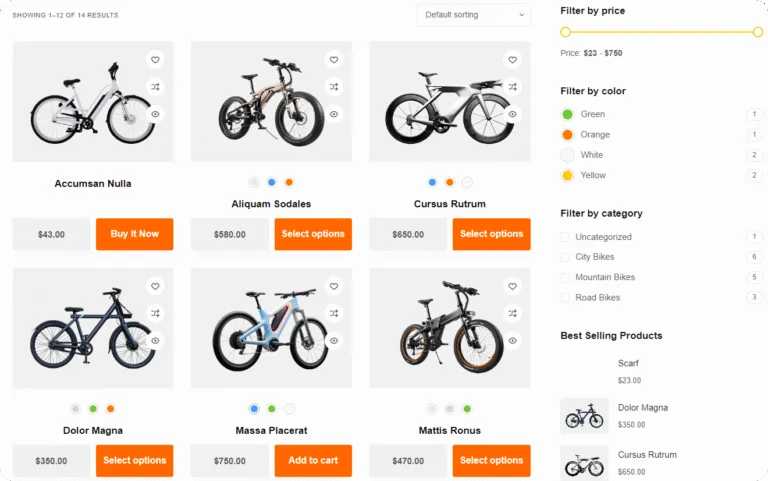This screenshot has width=768, height=481.
Task: Filter products by Orange color
Action: 567,135
